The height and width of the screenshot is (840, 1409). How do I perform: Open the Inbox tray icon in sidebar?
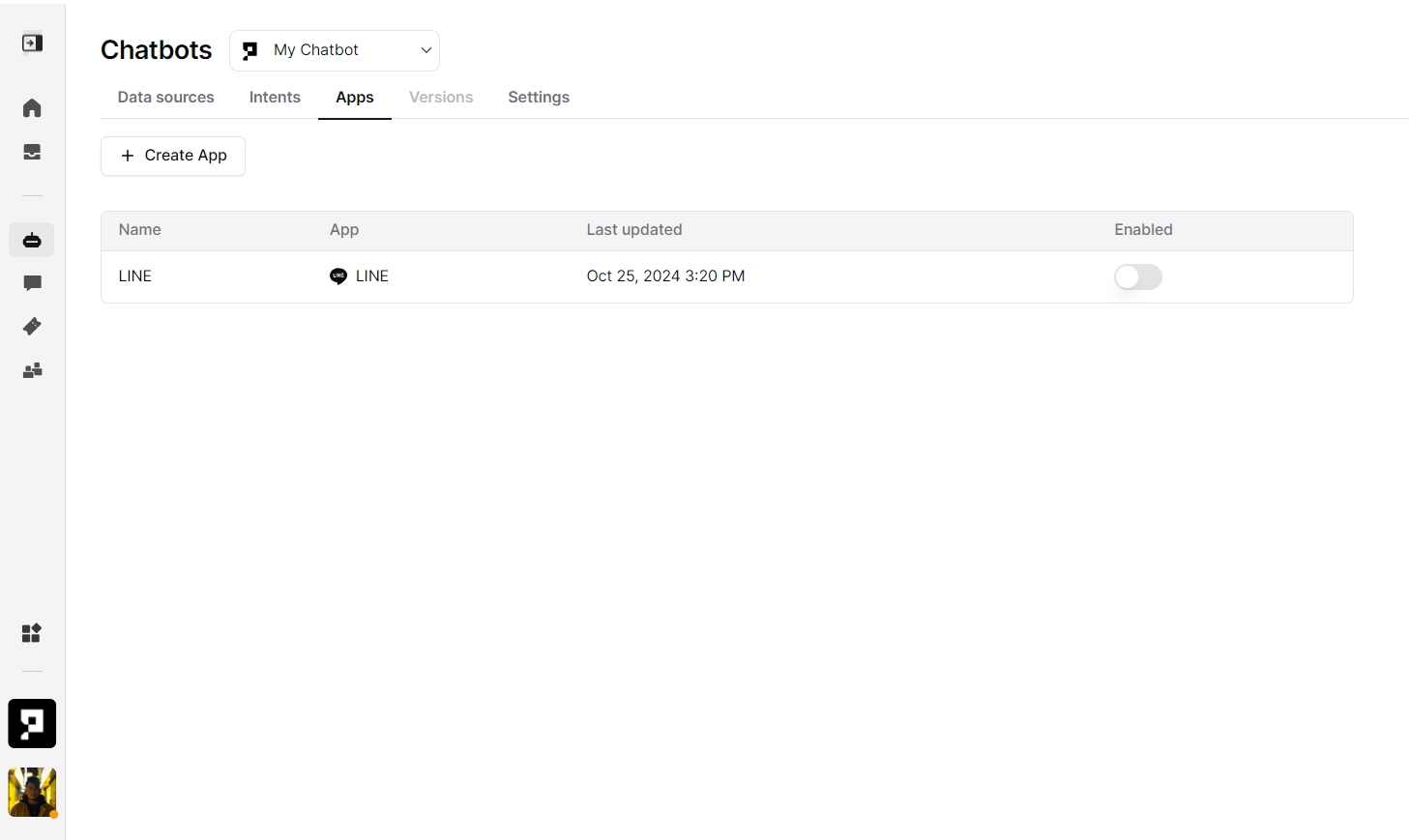click(32, 153)
